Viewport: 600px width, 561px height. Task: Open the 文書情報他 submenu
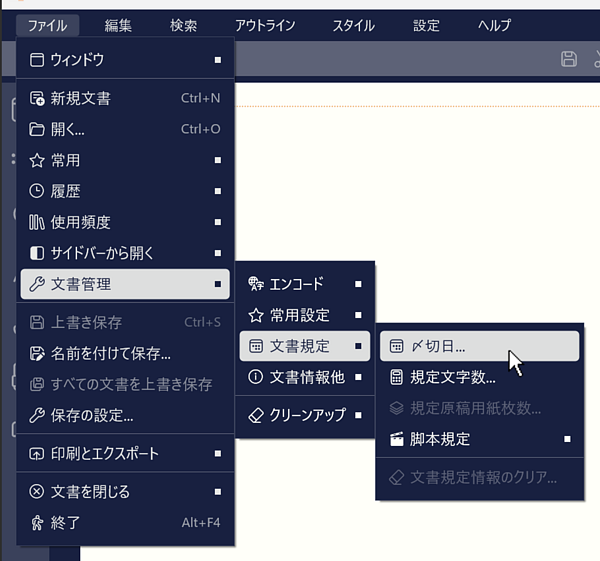click(x=306, y=377)
